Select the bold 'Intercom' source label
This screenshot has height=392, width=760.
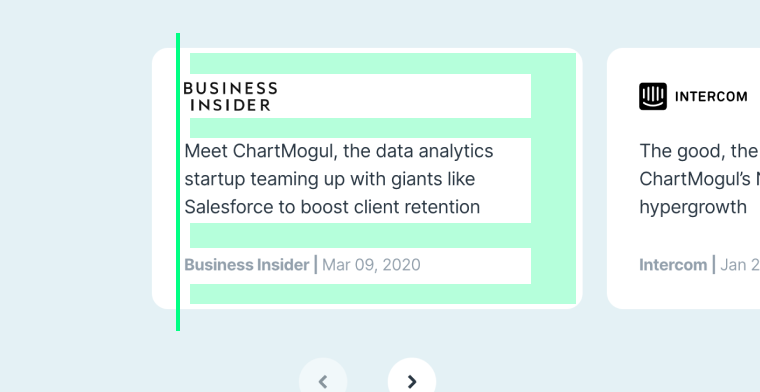coord(673,265)
